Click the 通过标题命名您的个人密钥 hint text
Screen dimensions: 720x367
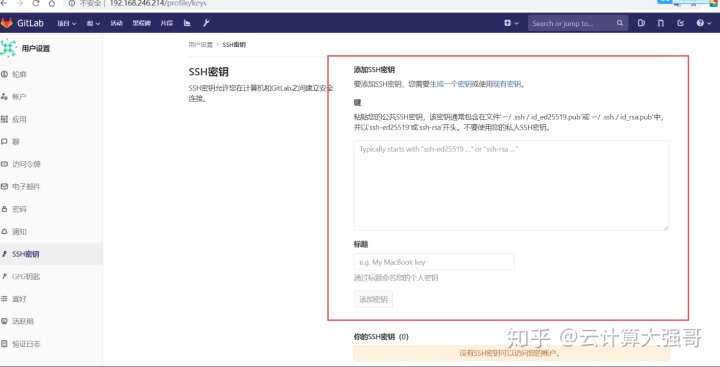click(x=396, y=278)
